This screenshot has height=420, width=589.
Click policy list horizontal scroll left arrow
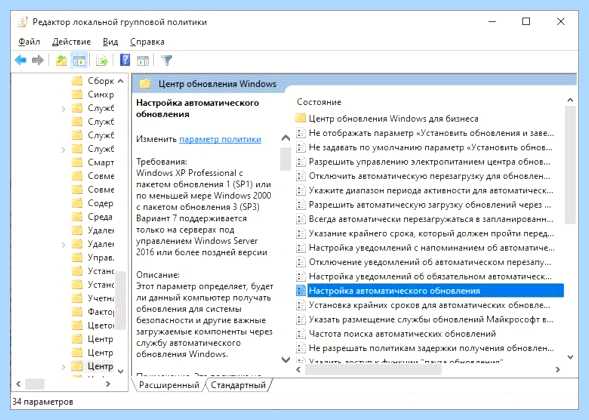(299, 370)
